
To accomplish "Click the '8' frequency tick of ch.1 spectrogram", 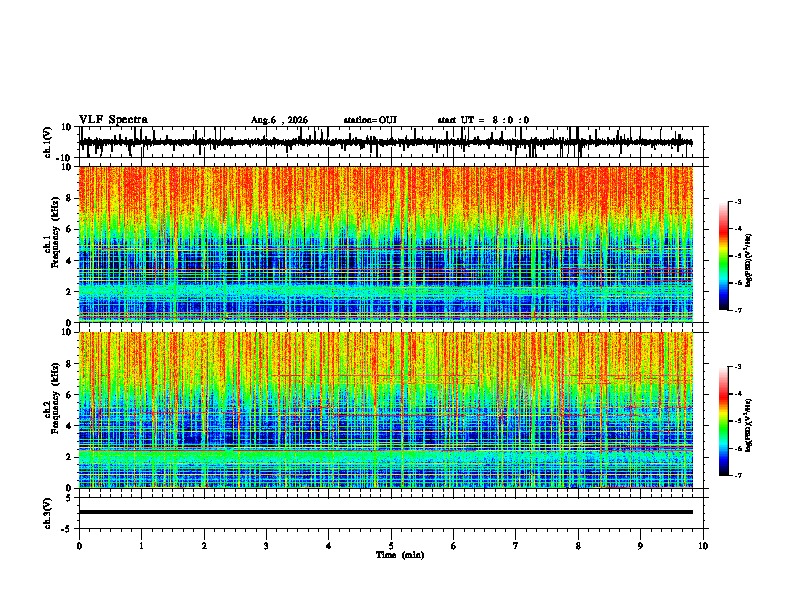I will tap(70, 198).
